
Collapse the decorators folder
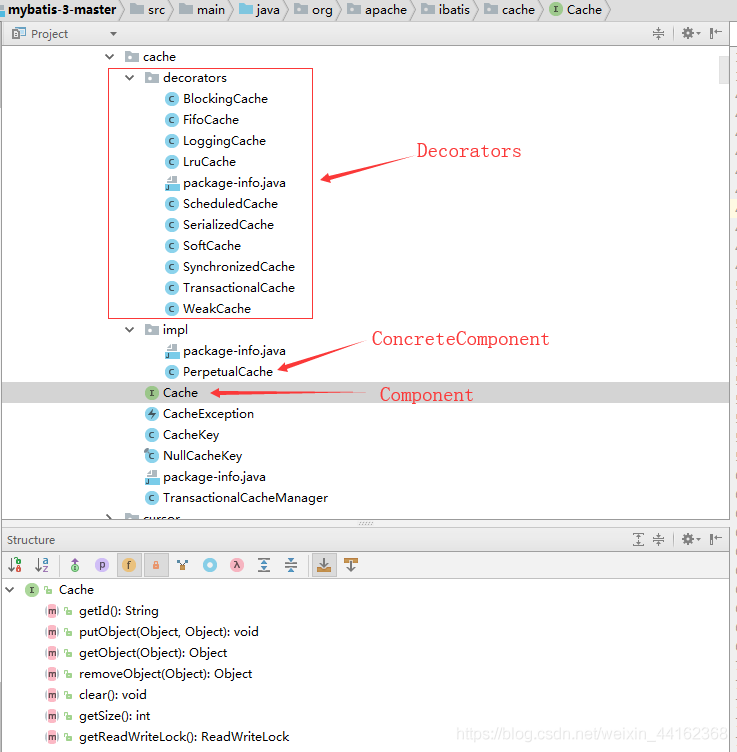click(x=129, y=78)
